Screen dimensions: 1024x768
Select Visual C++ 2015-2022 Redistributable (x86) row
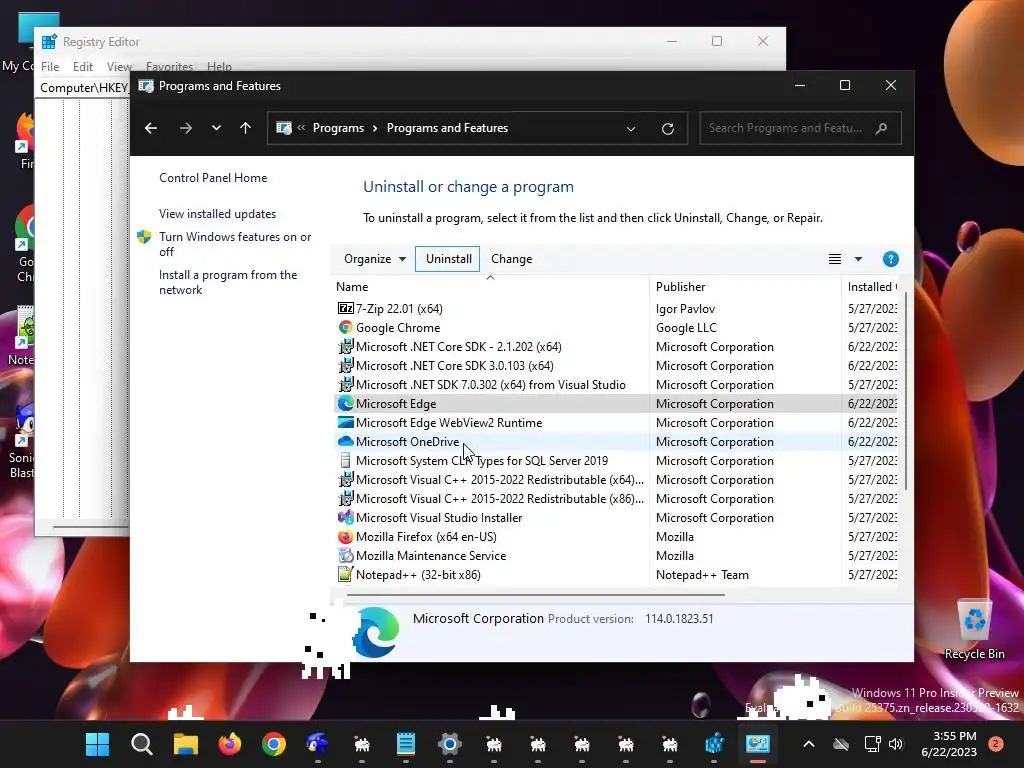click(500, 498)
